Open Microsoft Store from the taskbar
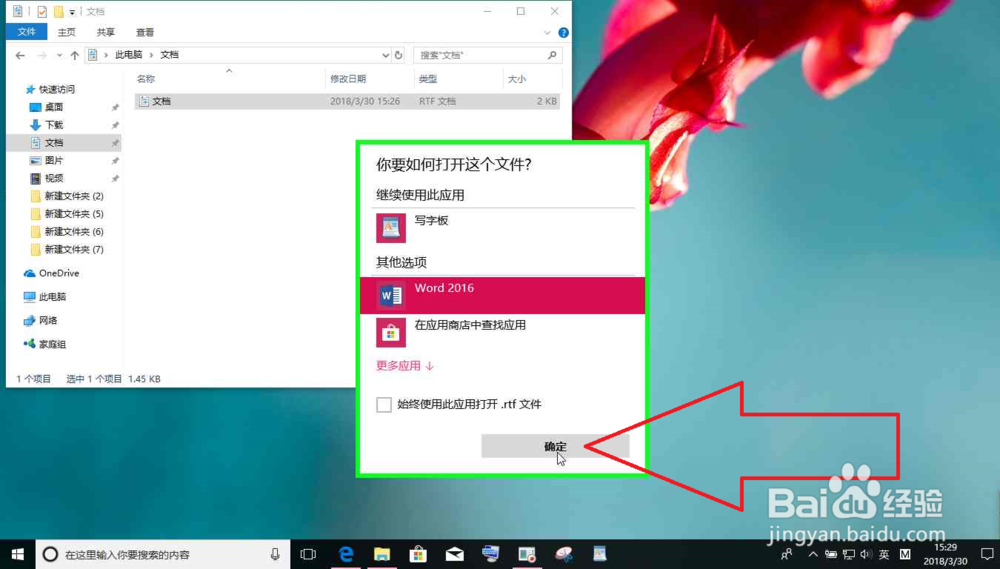This screenshot has height=569, width=1000. pos(418,554)
